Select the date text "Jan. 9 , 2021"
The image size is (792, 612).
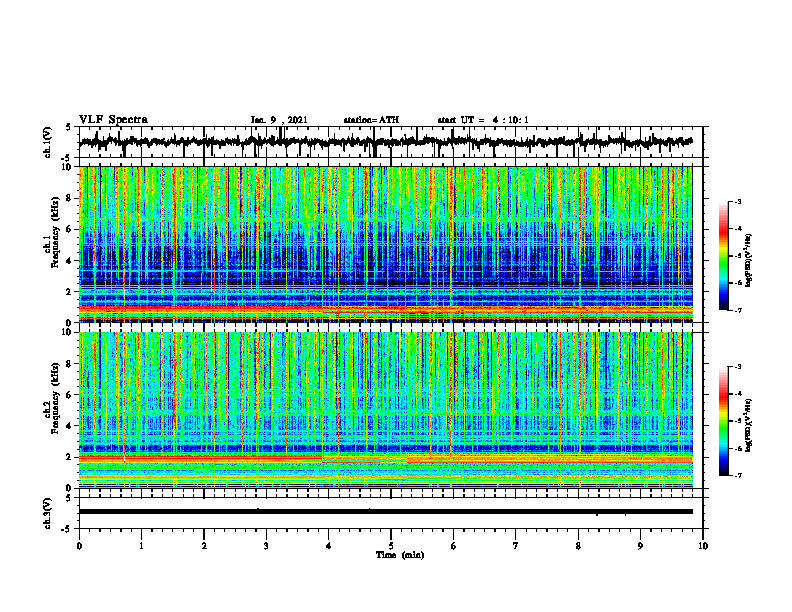pyautogui.click(x=279, y=120)
